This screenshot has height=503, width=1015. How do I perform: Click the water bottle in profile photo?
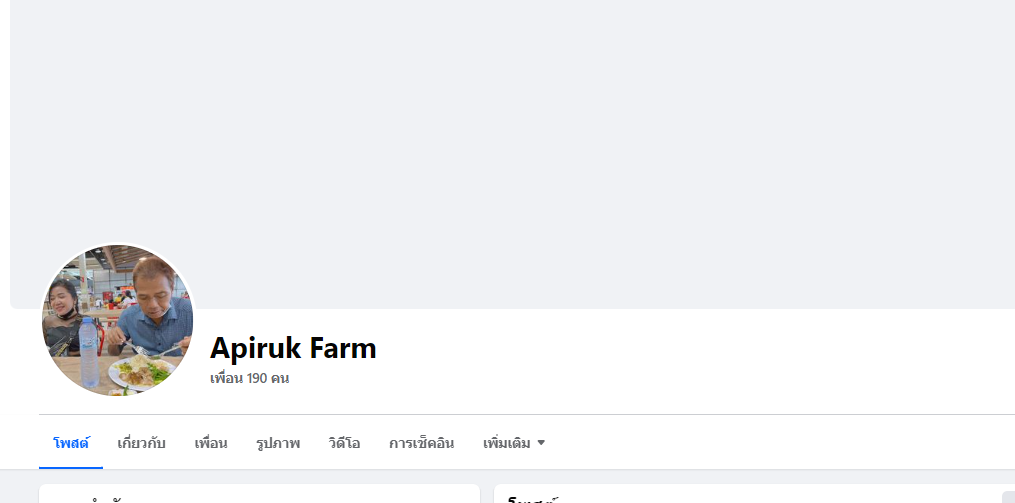(89, 352)
